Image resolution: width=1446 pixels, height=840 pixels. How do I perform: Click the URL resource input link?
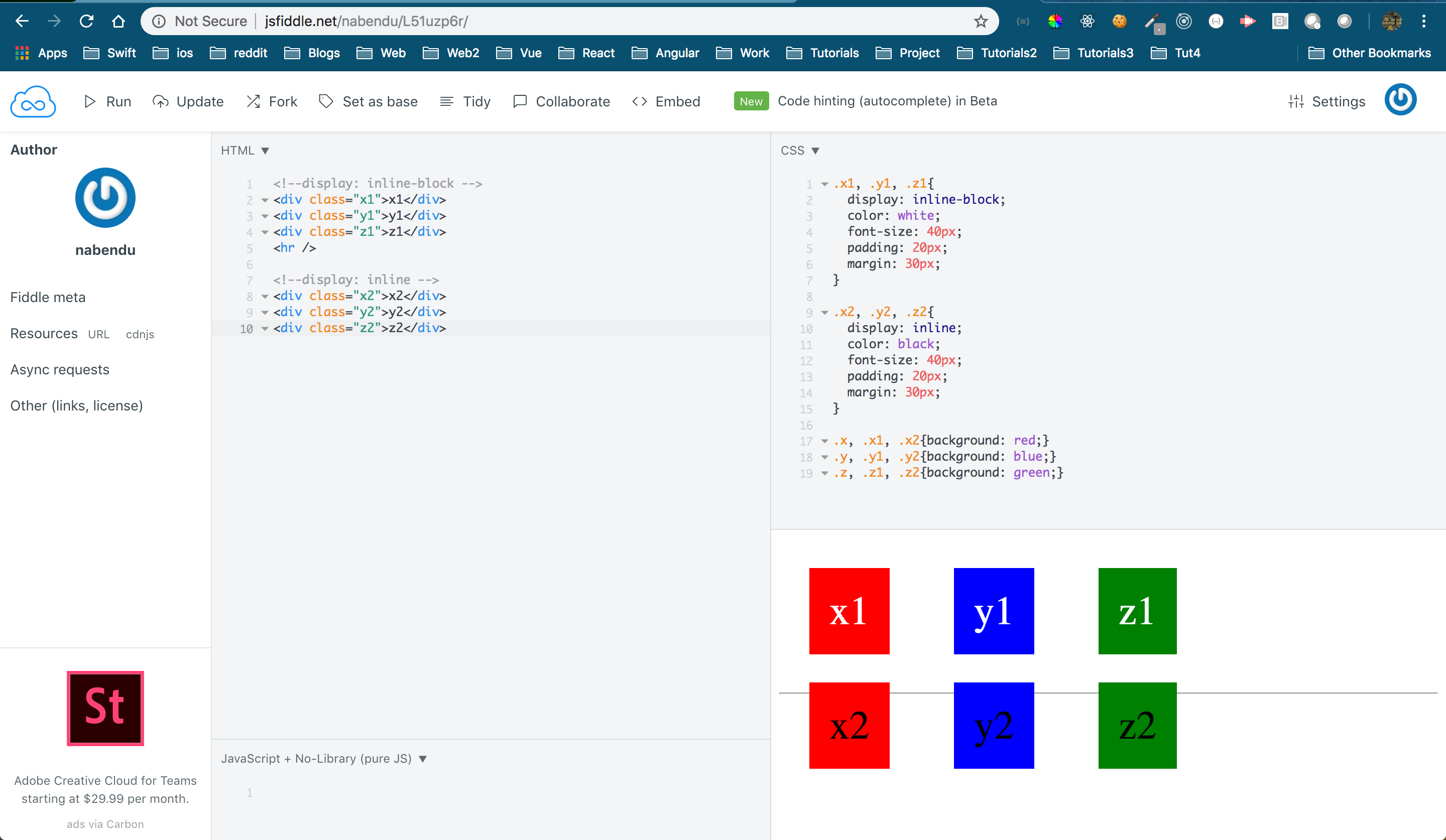(x=98, y=334)
